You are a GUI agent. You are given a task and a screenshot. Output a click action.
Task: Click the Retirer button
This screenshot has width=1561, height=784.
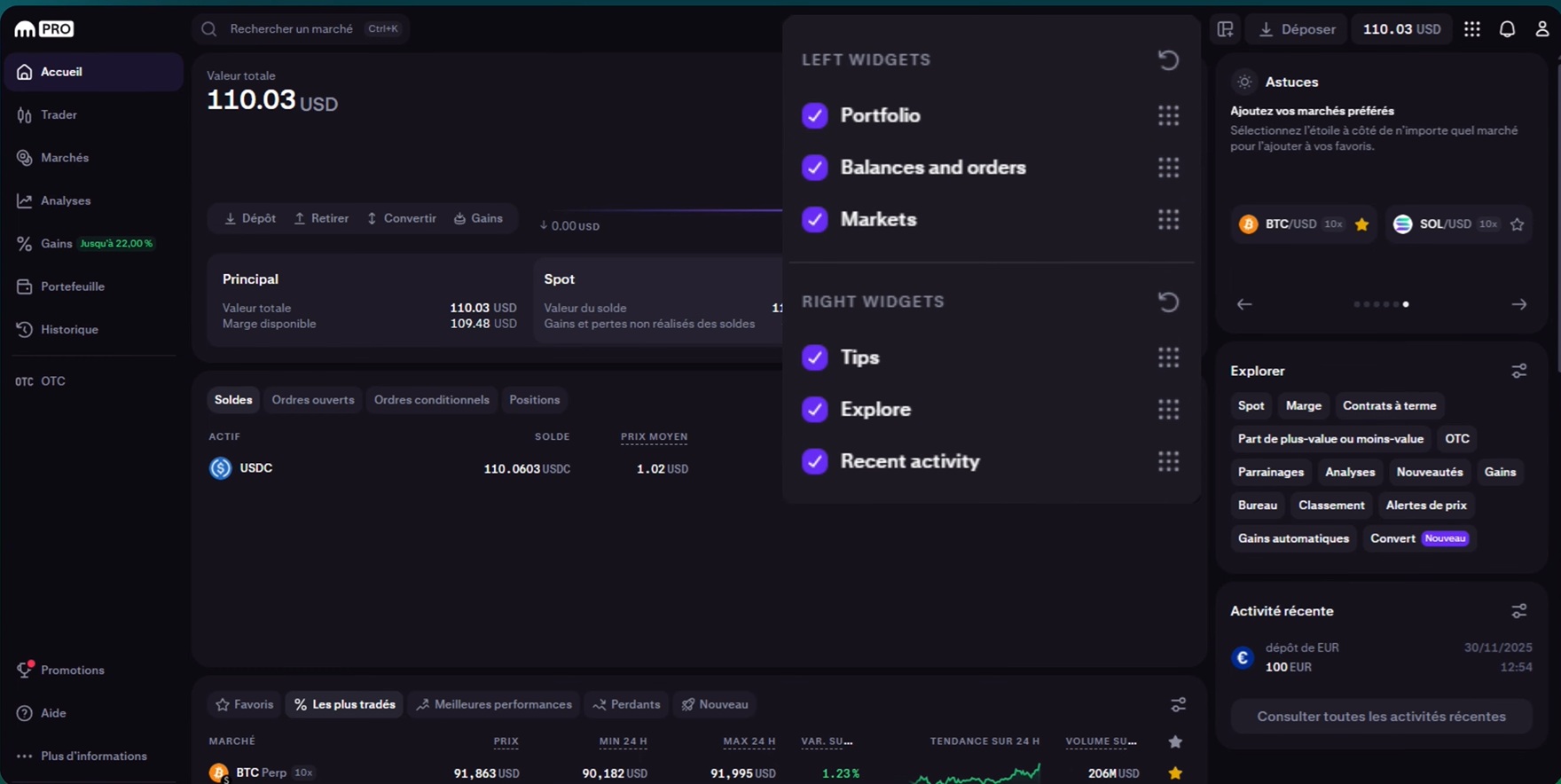[321, 219]
